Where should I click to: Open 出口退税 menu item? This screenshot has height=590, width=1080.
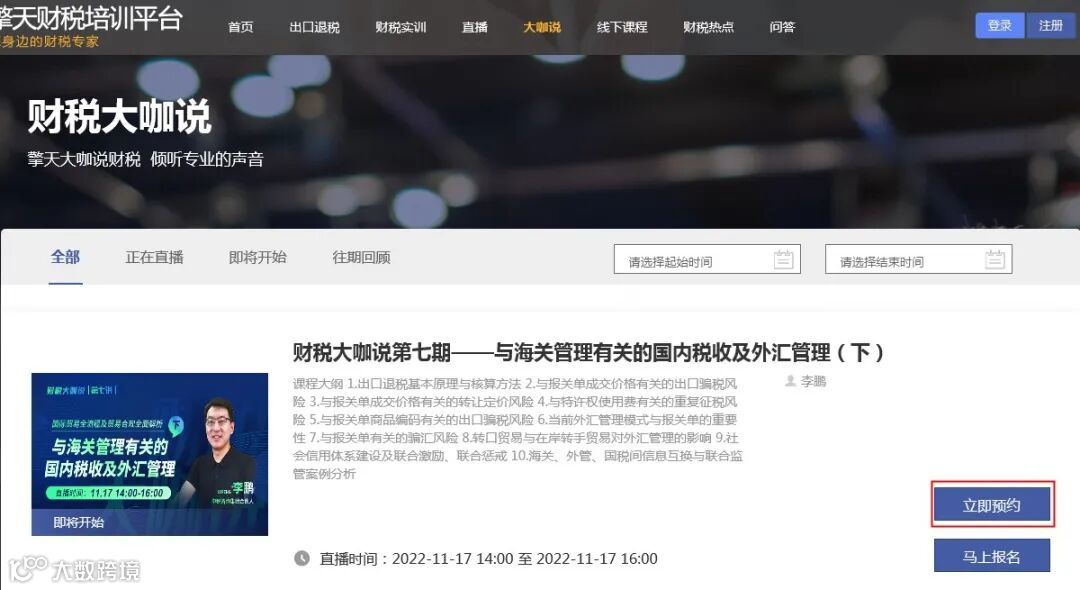pos(315,27)
